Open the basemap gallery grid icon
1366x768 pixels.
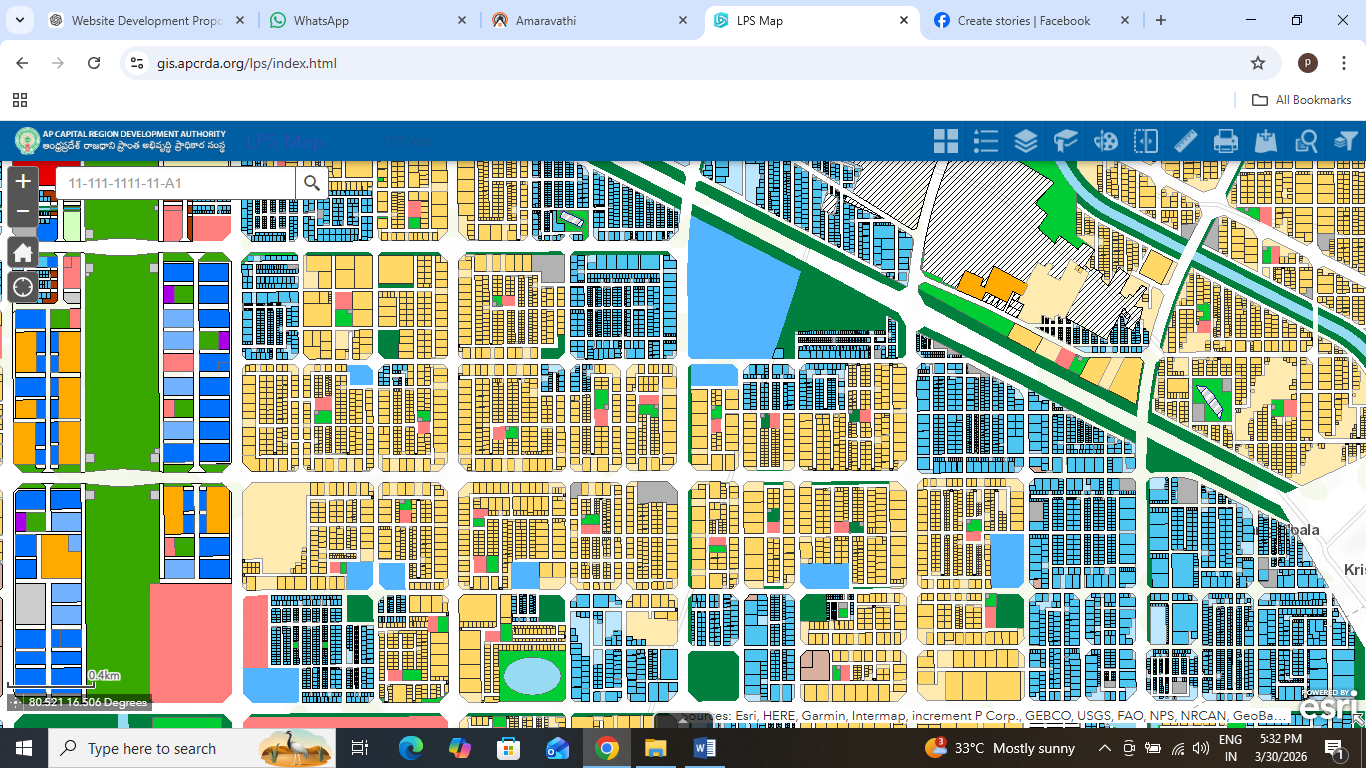pos(945,141)
